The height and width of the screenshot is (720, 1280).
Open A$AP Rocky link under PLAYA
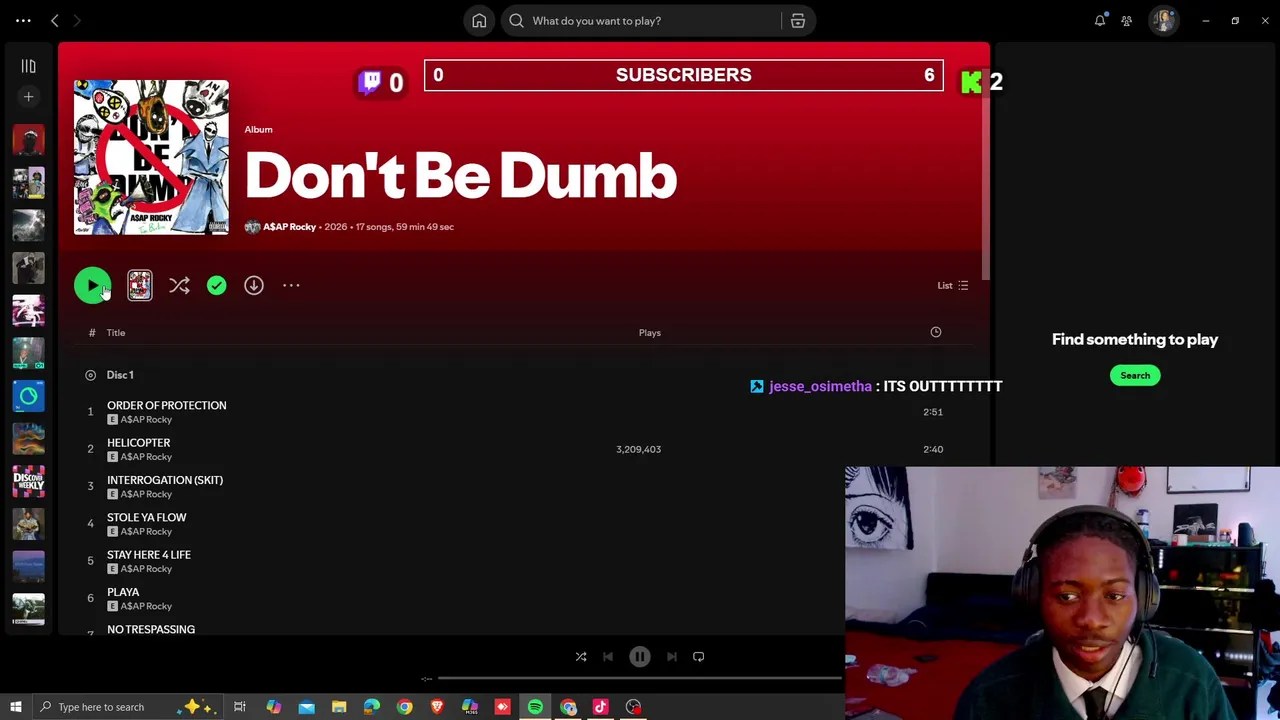(x=146, y=606)
